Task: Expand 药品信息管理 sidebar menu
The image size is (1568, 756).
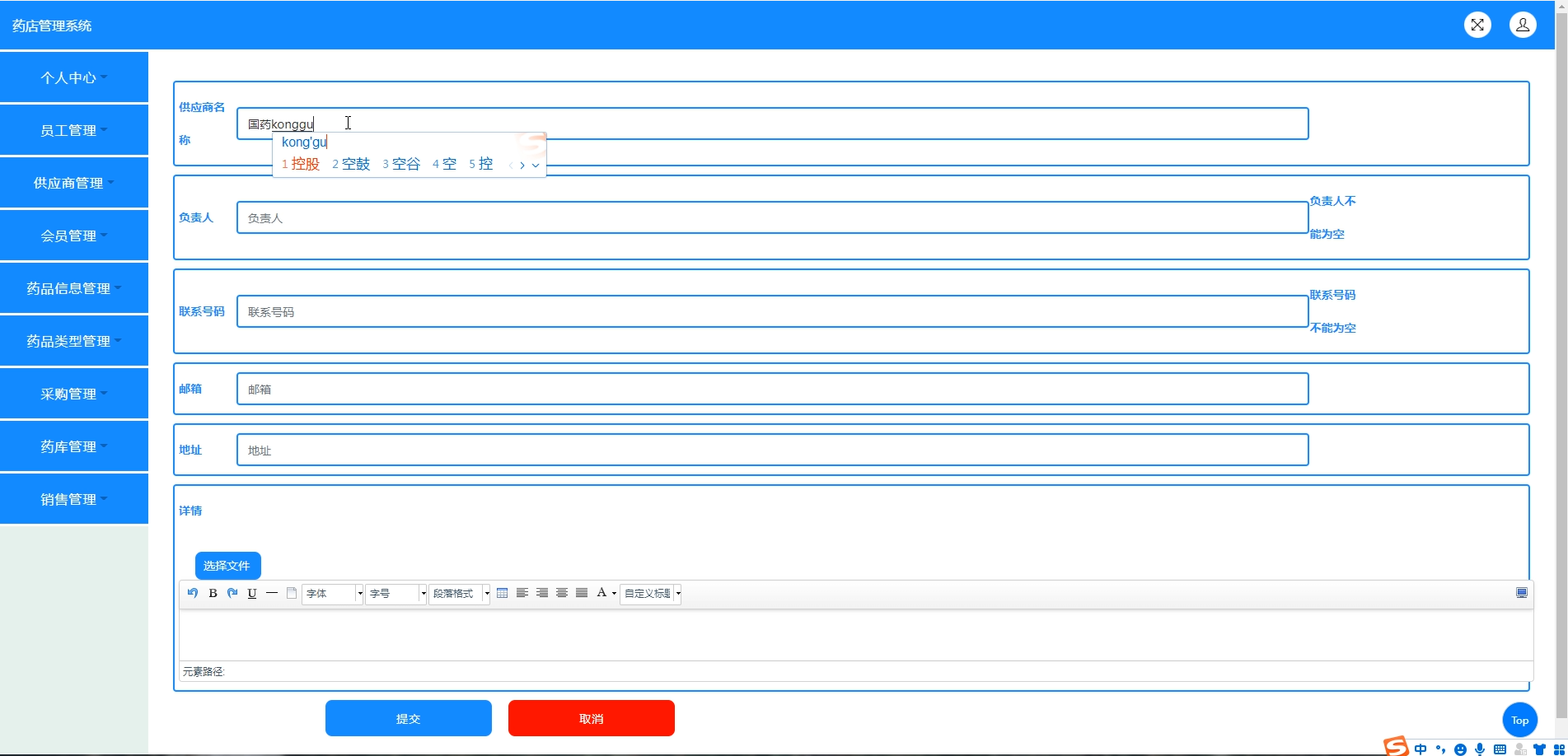Action: click(74, 288)
